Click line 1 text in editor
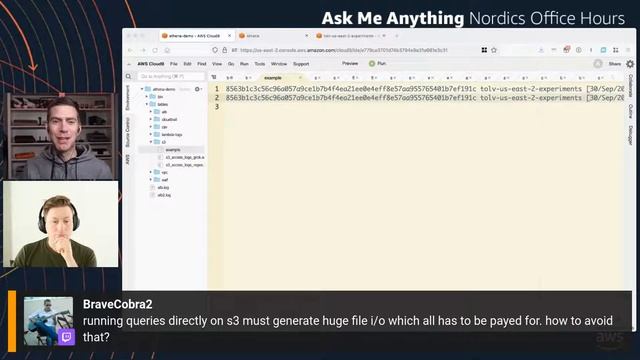 tap(424, 89)
